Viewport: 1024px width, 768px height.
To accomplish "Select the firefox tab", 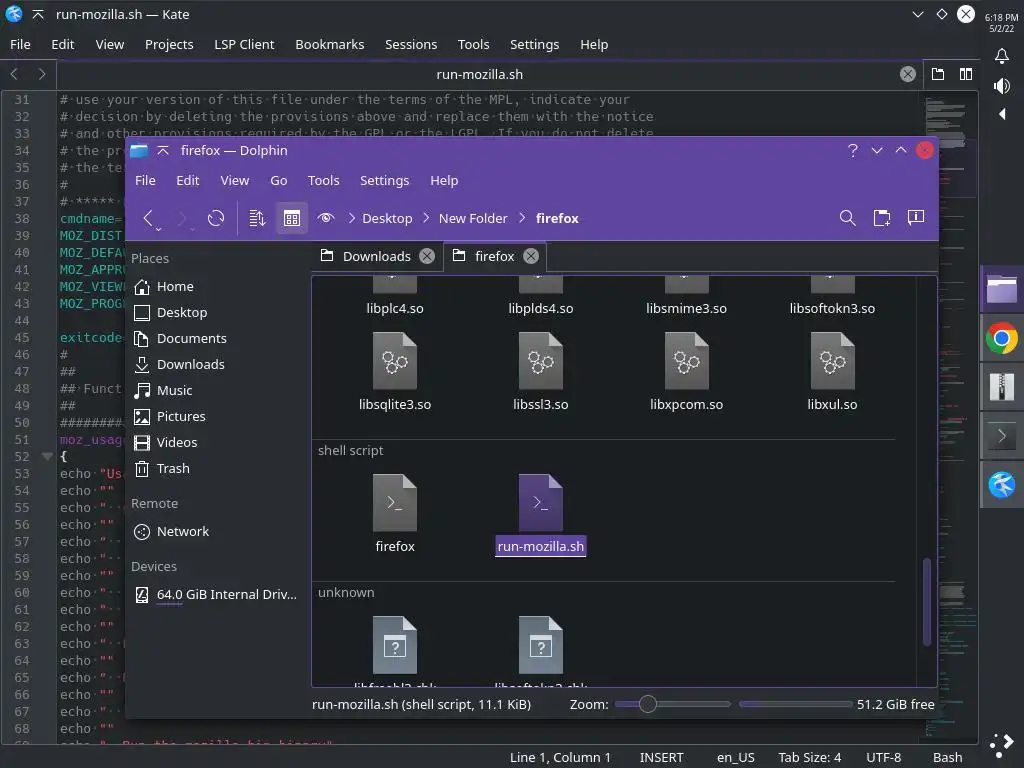I will [x=494, y=256].
